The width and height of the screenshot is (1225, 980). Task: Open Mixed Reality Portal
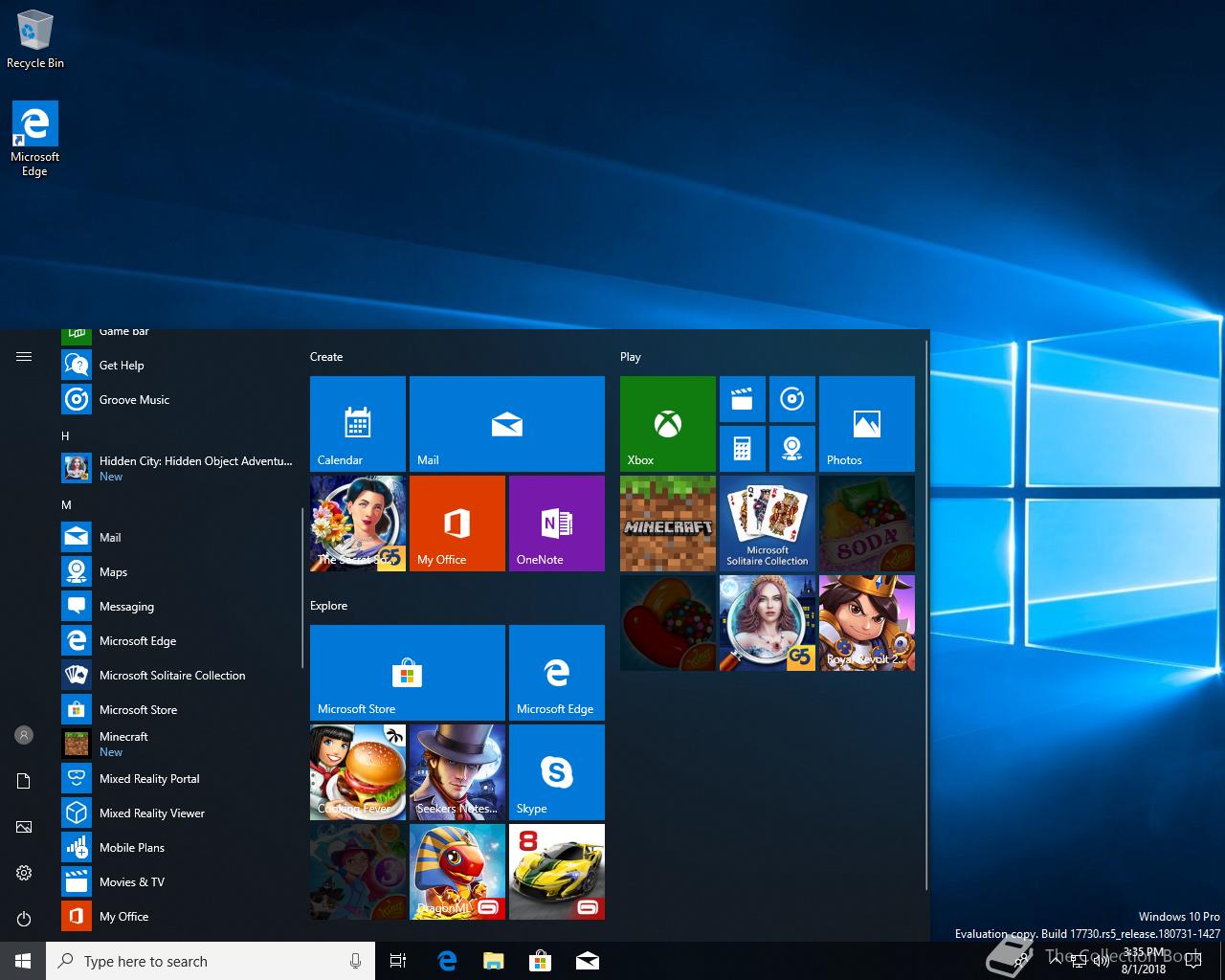[178, 778]
